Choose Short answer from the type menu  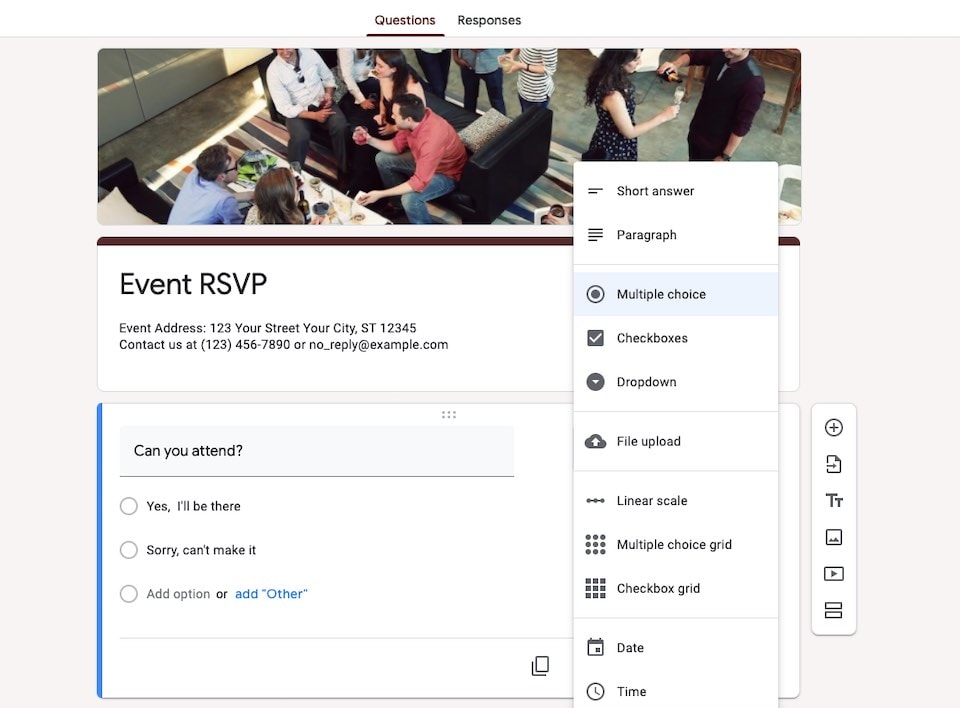tap(676, 191)
